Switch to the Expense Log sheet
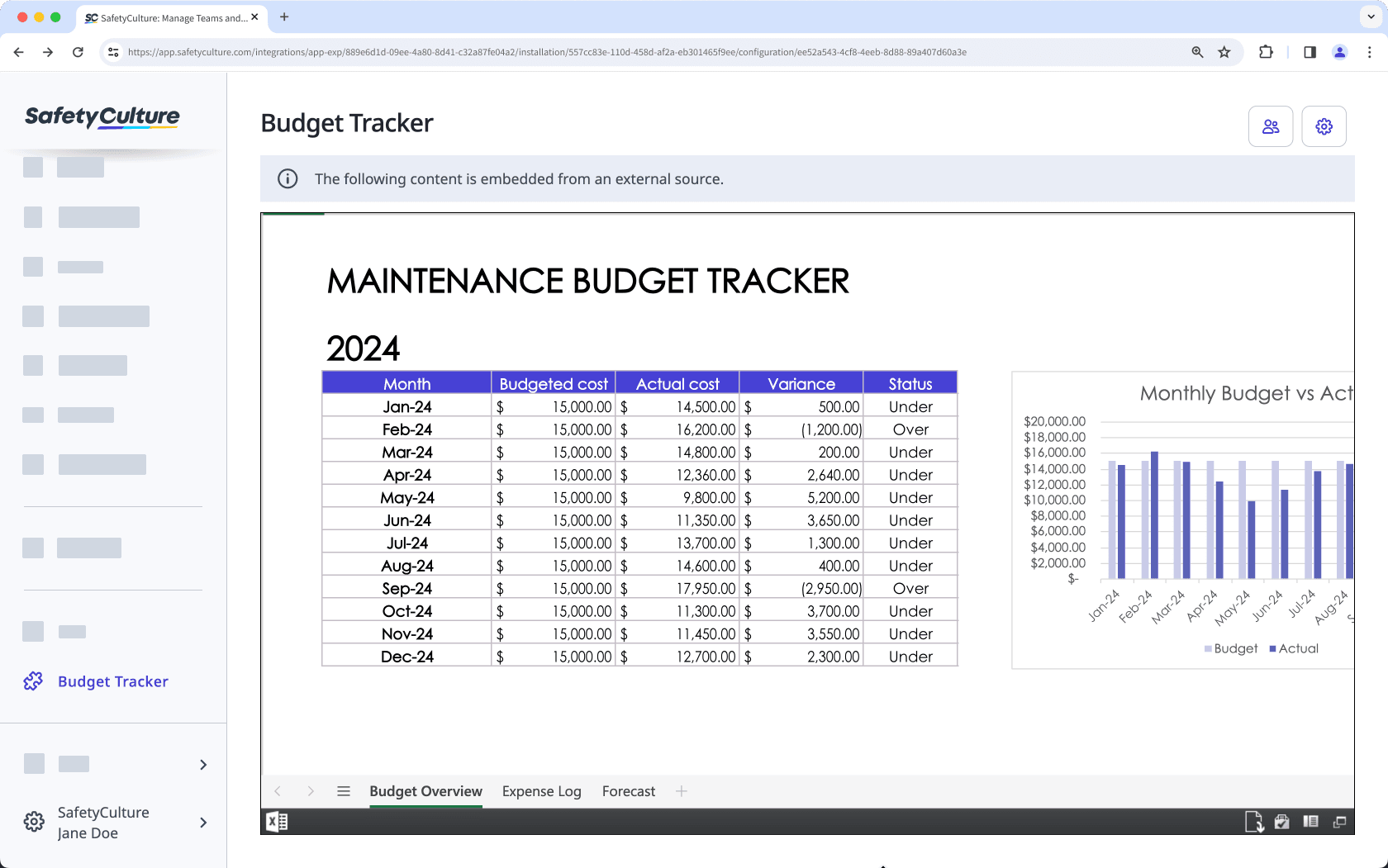This screenshot has width=1388, height=868. (x=541, y=790)
